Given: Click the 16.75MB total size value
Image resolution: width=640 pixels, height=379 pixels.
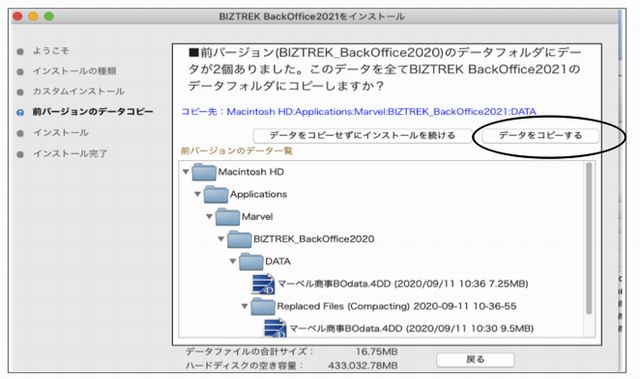Looking at the screenshot, I should pos(376,352).
